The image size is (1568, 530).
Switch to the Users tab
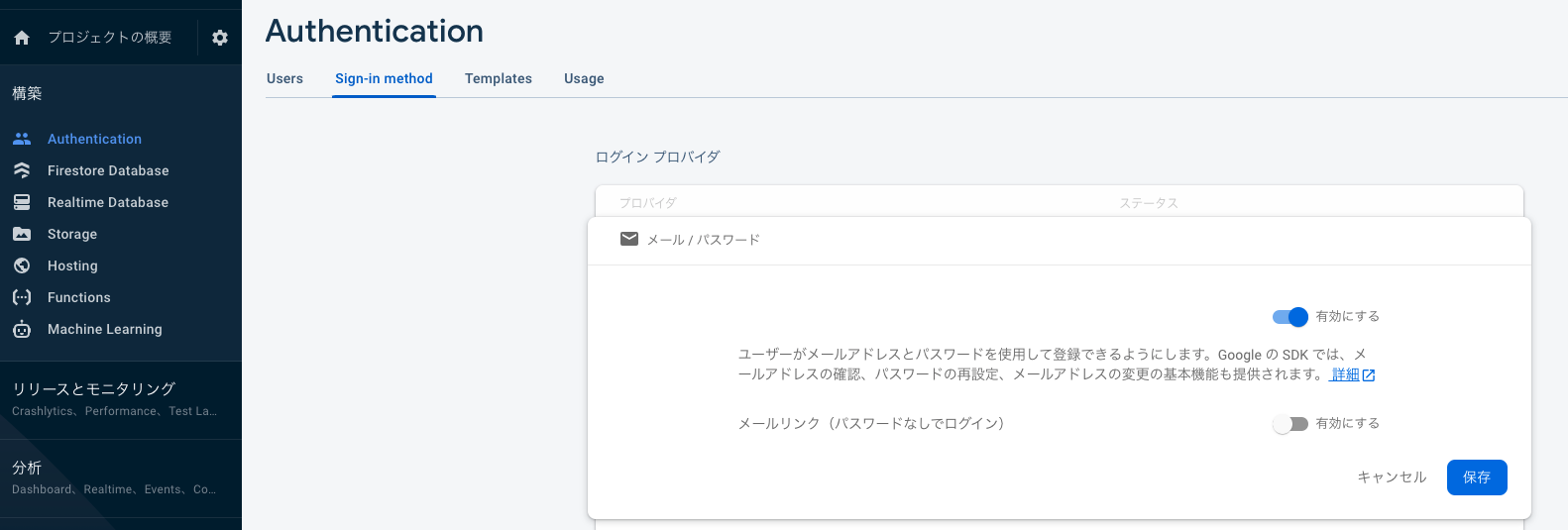pyautogui.click(x=284, y=78)
